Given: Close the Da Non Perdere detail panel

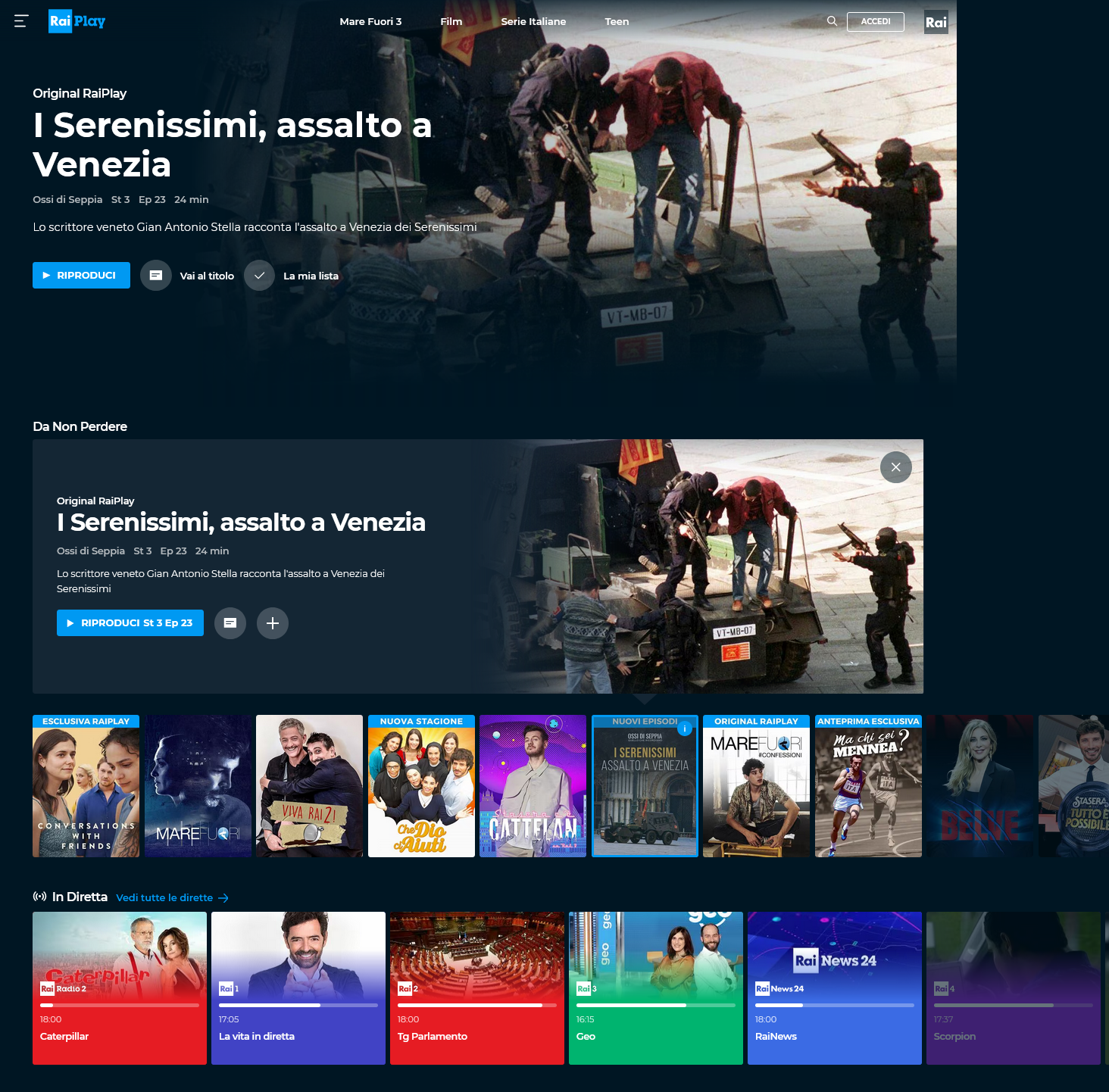Looking at the screenshot, I should [x=896, y=467].
